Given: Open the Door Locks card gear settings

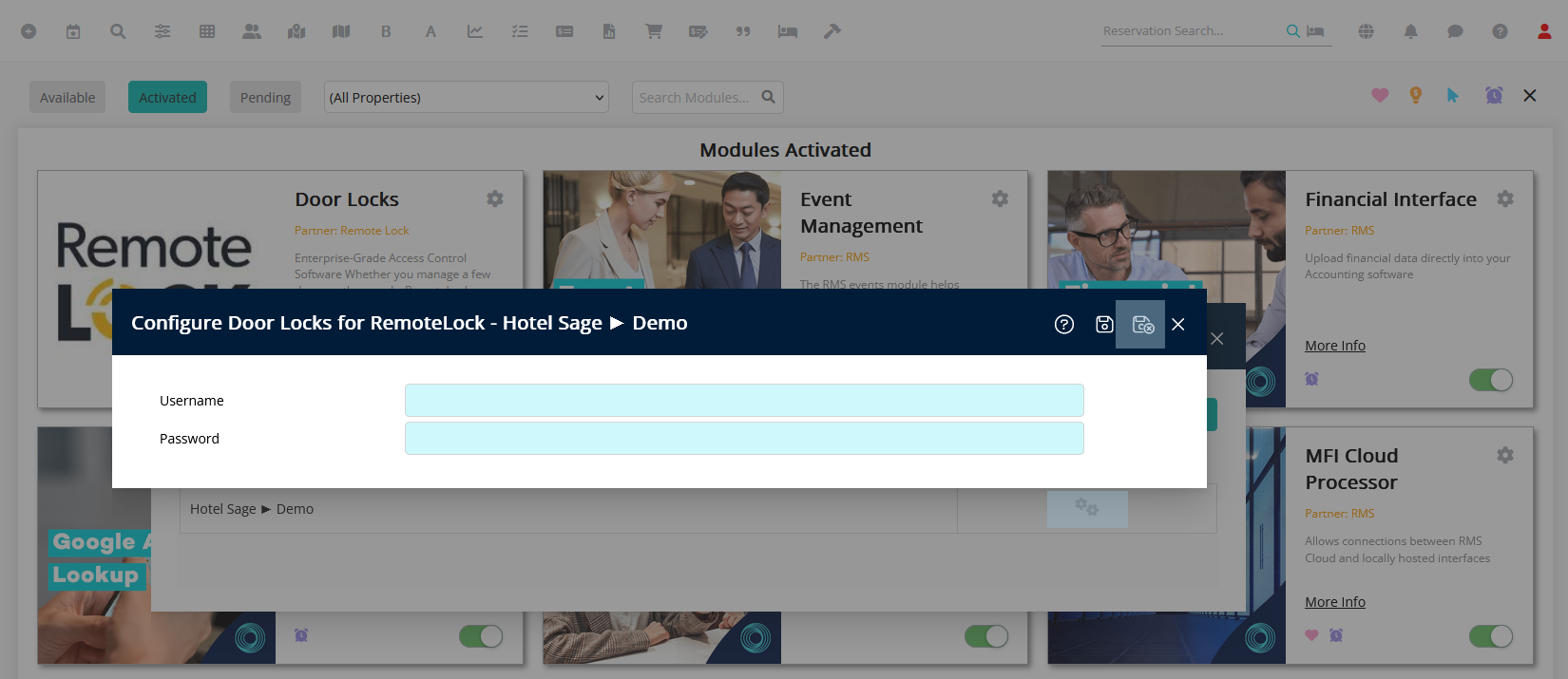Looking at the screenshot, I should click(495, 198).
